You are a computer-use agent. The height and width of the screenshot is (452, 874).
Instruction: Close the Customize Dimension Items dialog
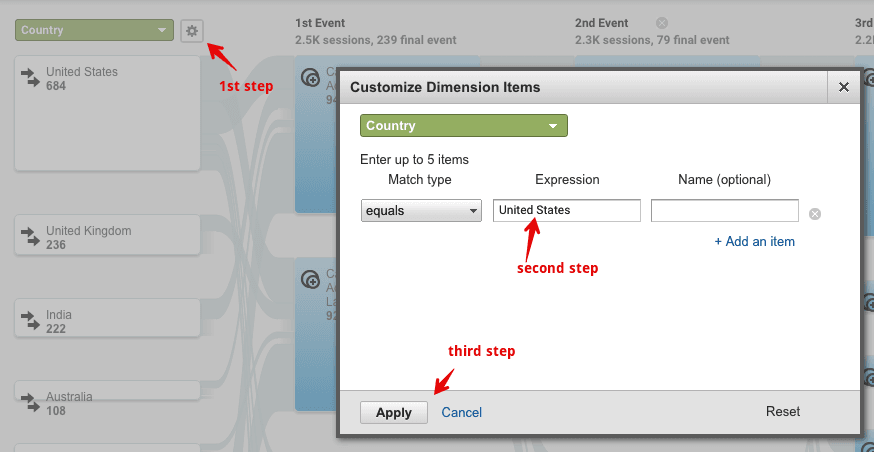coord(844,87)
